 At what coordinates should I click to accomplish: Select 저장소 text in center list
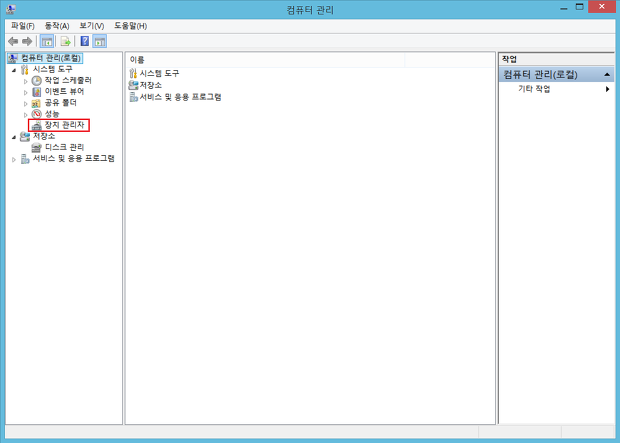(x=151, y=85)
